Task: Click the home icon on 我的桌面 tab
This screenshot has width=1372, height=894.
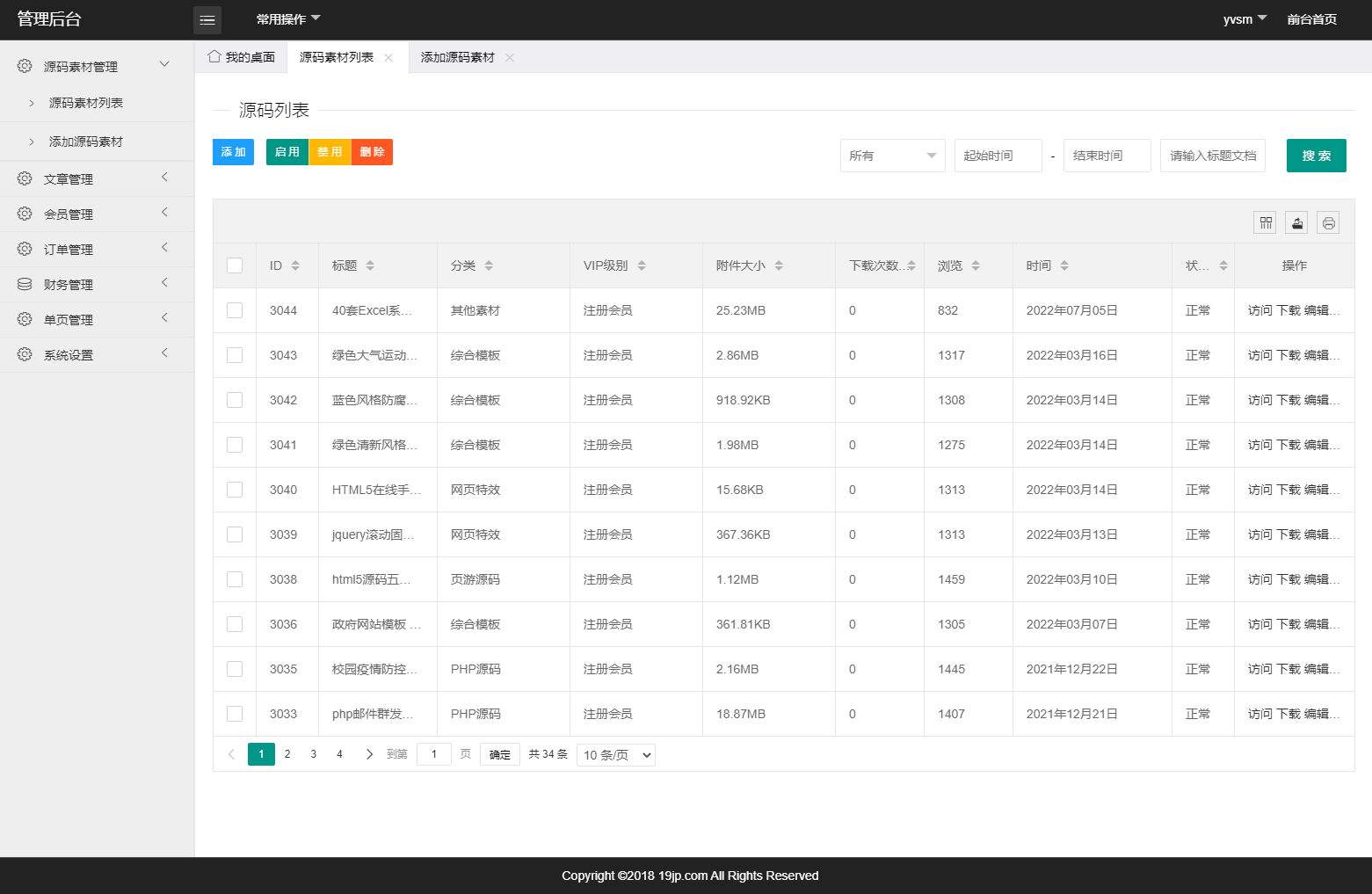Action: (214, 56)
